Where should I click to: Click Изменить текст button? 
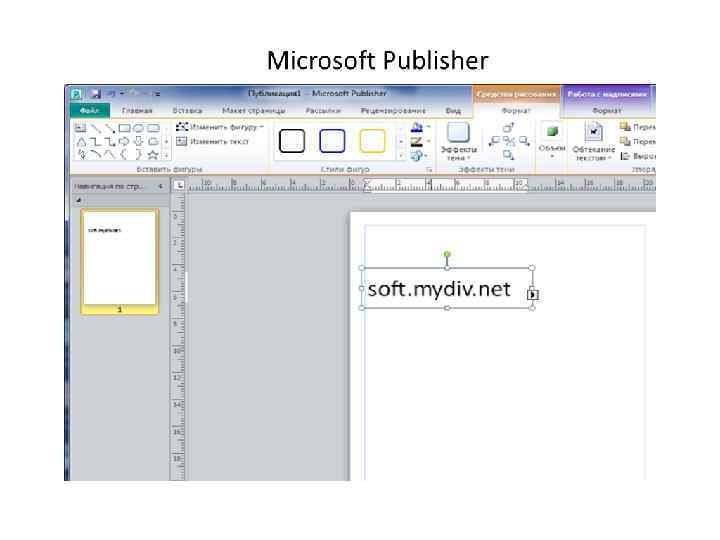click(213, 141)
